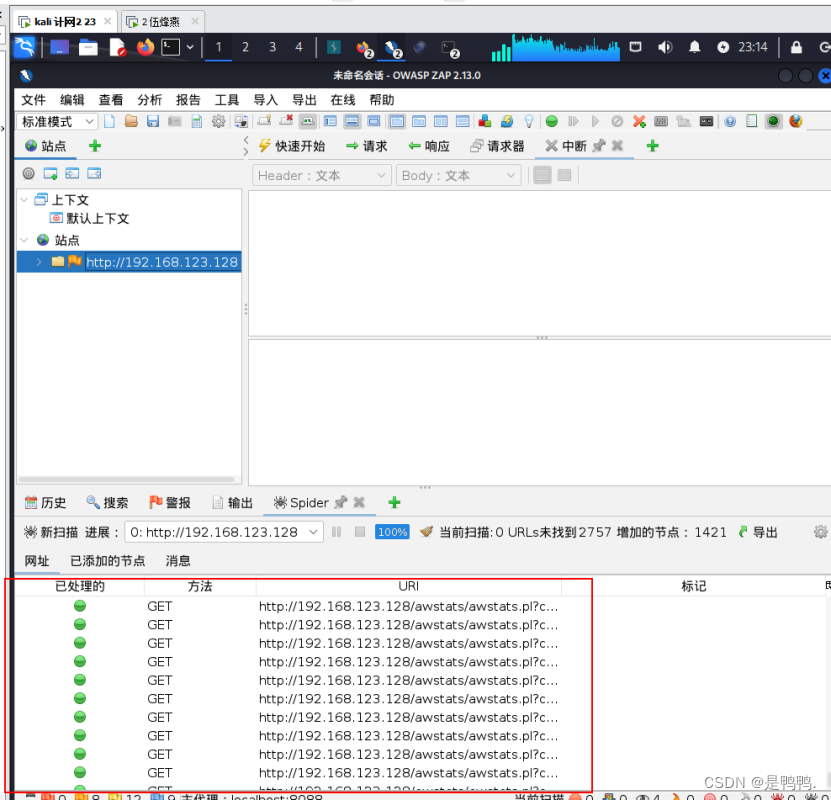Switch to the 响应 tab
The image size is (831, 800).
[x=429, y=146]
